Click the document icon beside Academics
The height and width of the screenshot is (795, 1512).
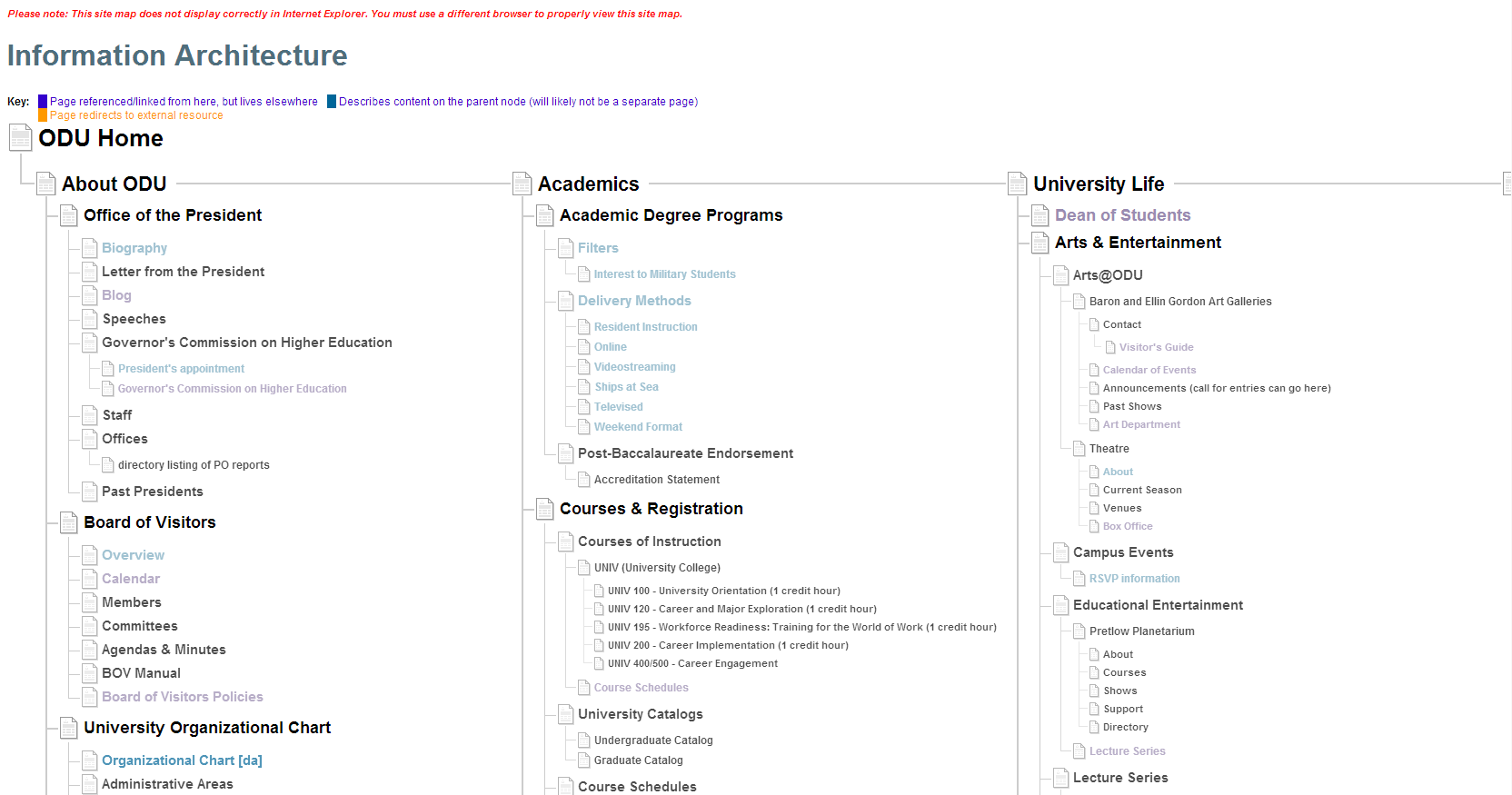tap(522, 184)
